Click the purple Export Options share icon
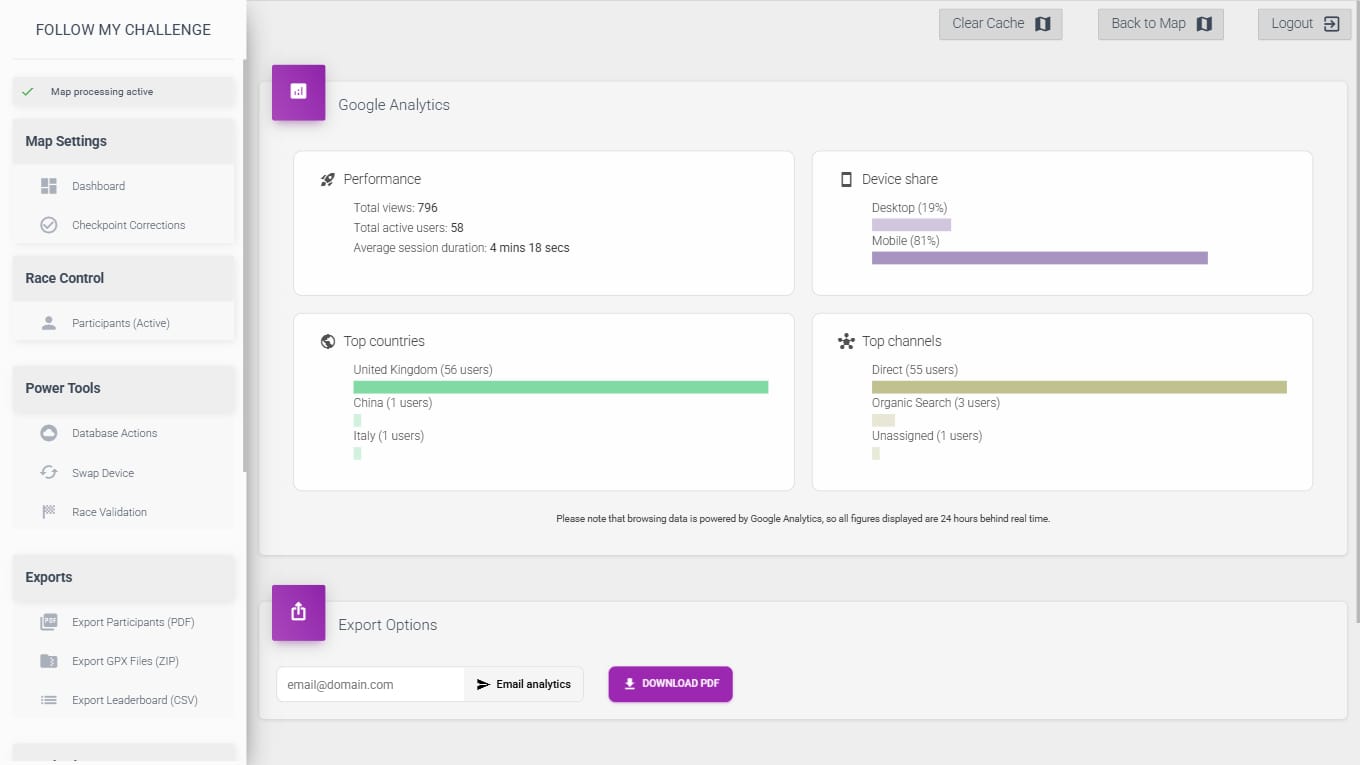The width and height of the screenshot is (1360, 765). (298, 612)
